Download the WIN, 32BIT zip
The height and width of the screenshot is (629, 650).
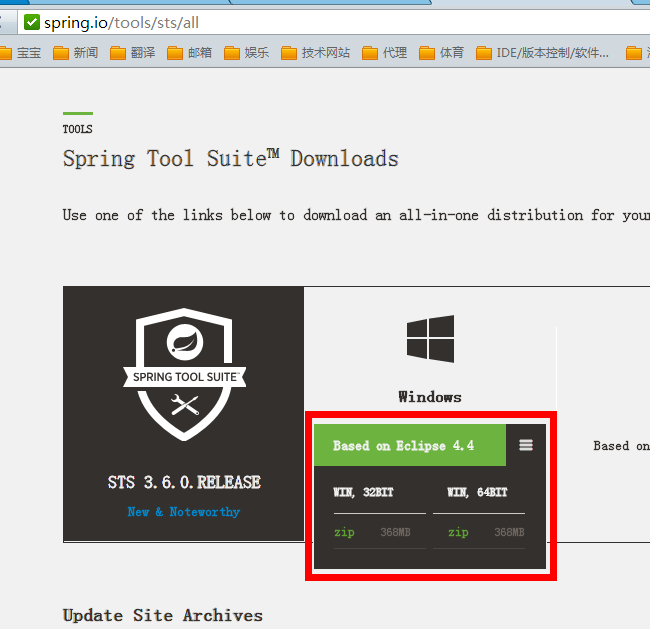(x=344, y=532)
